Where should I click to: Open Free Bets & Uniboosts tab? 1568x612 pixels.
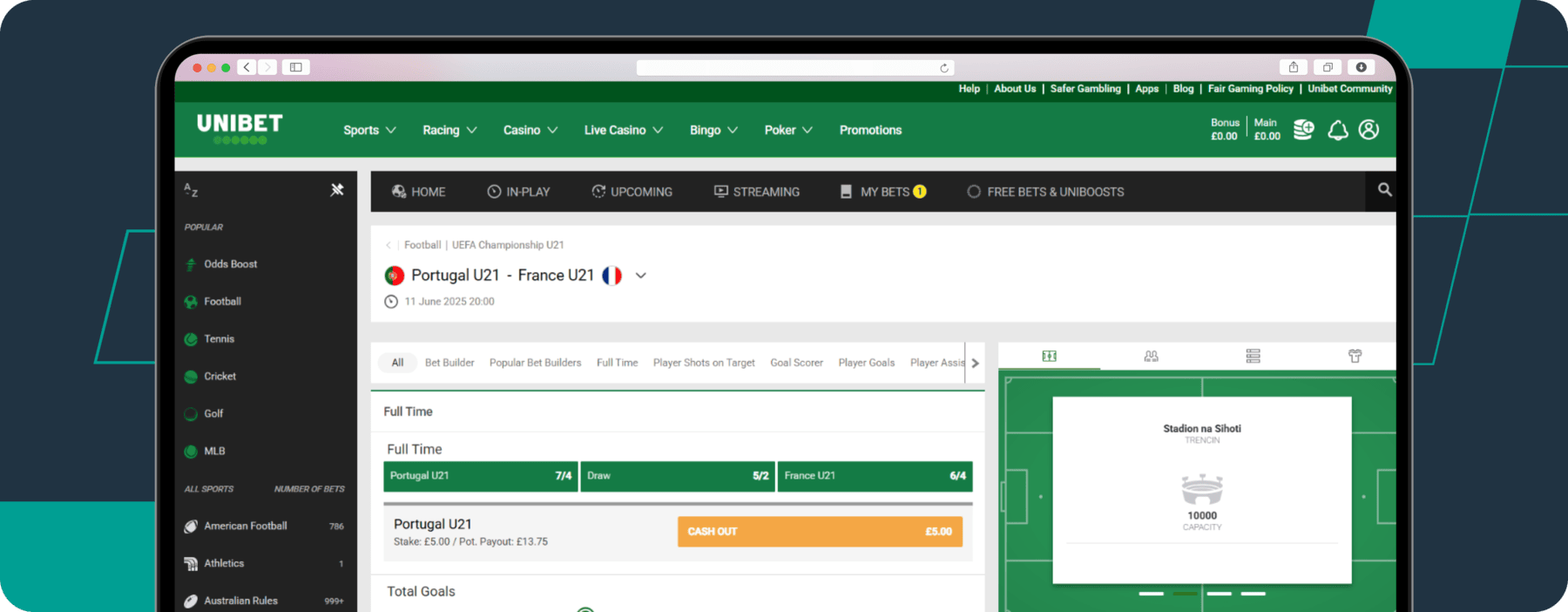coord(1045,192)
